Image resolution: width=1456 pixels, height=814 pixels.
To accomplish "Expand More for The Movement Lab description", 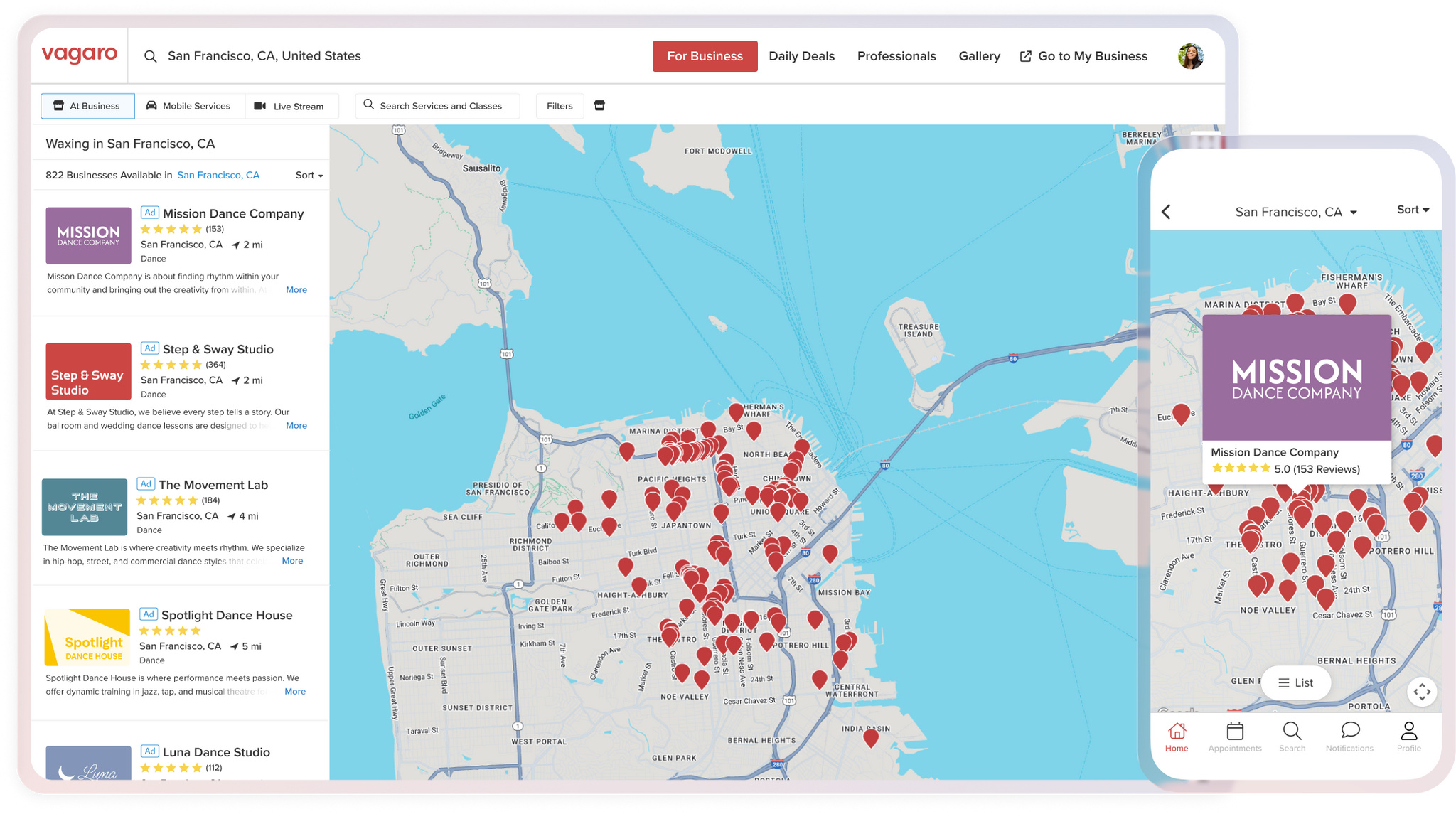I will [x=292, y=561].
